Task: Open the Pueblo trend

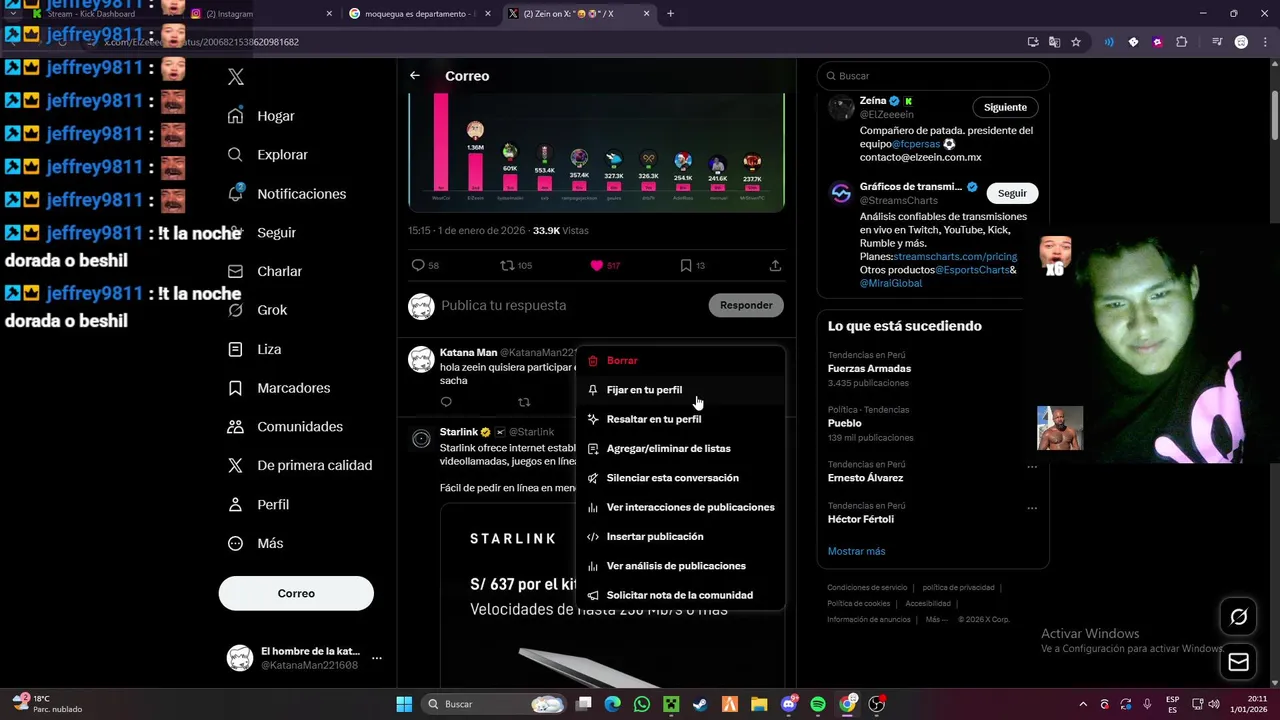Action: (x=845, y=423)
